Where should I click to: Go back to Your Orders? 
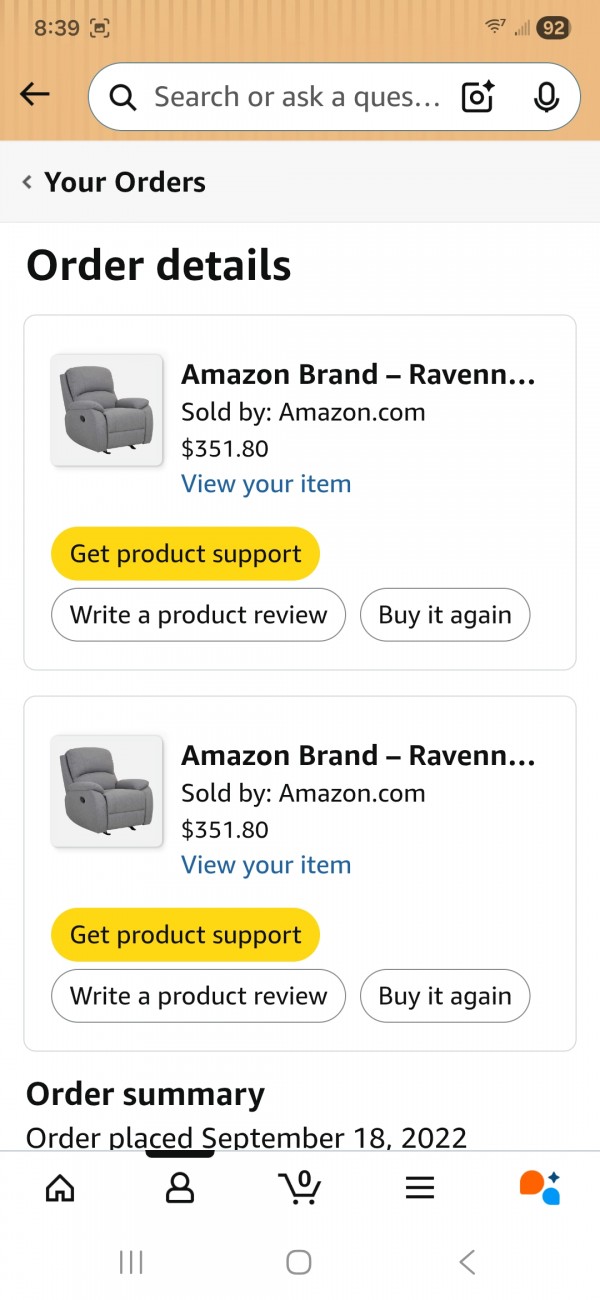[x=114, y=182]
